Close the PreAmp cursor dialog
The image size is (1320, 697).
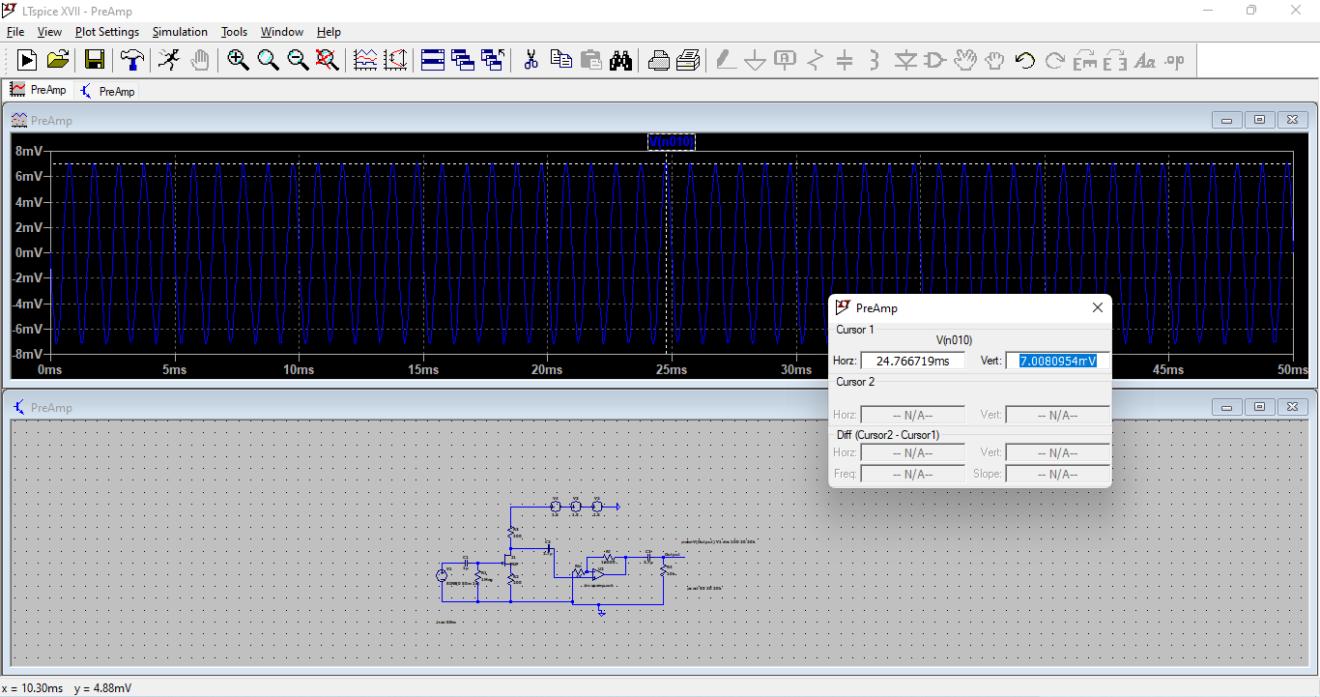point(1097,308)
